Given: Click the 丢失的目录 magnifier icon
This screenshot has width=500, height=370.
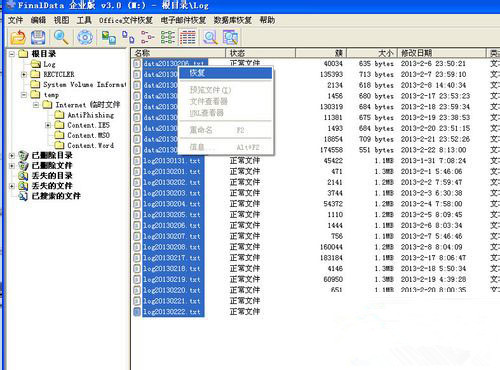Looking at the screenshot, I should point(23,176).
